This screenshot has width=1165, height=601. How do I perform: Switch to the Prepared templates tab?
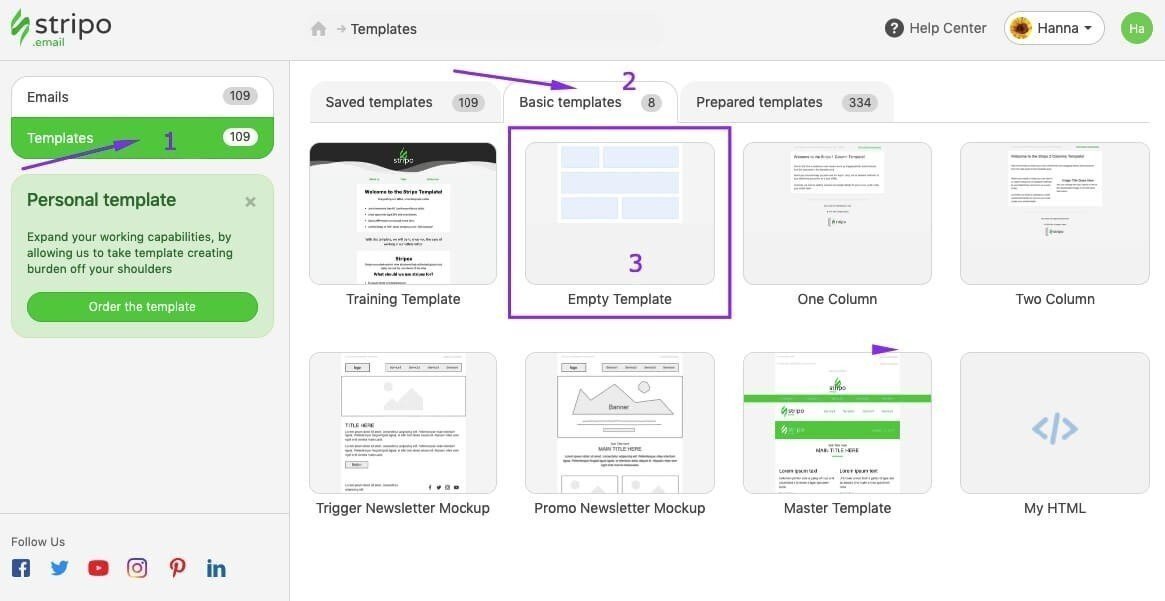click(x=759, y=101)
